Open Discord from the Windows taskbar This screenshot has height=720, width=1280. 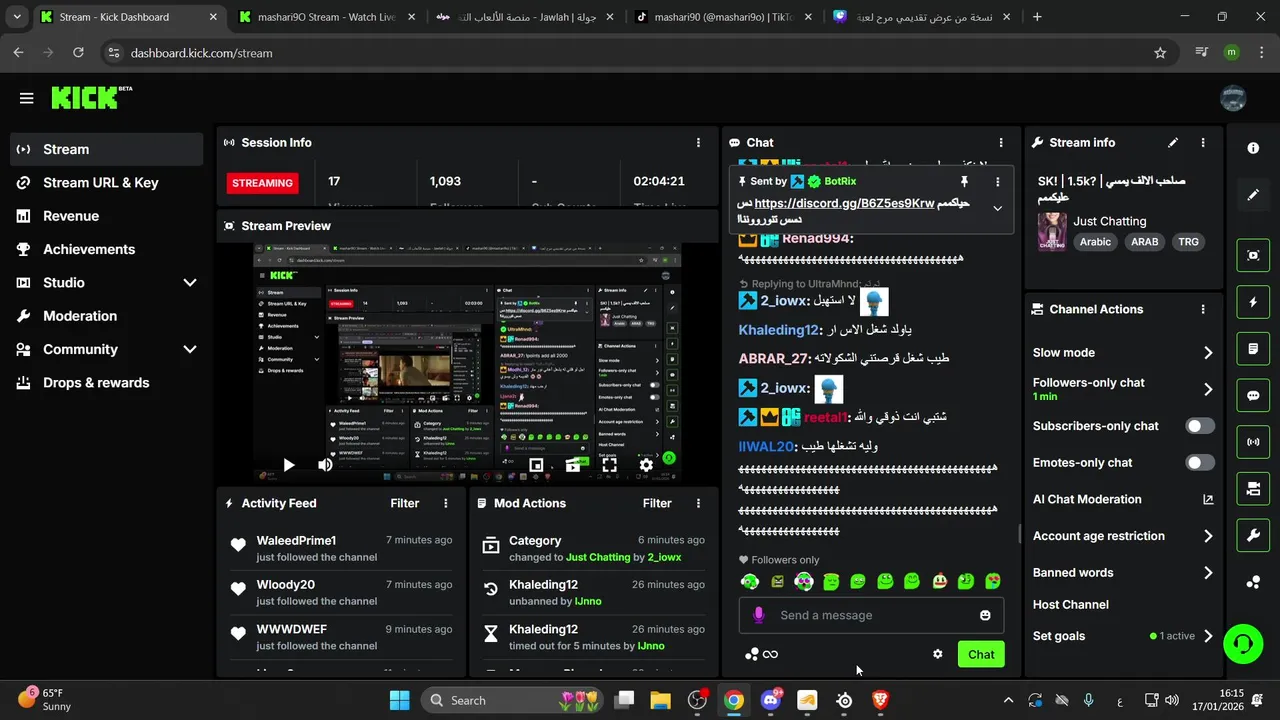pos(770,700)
